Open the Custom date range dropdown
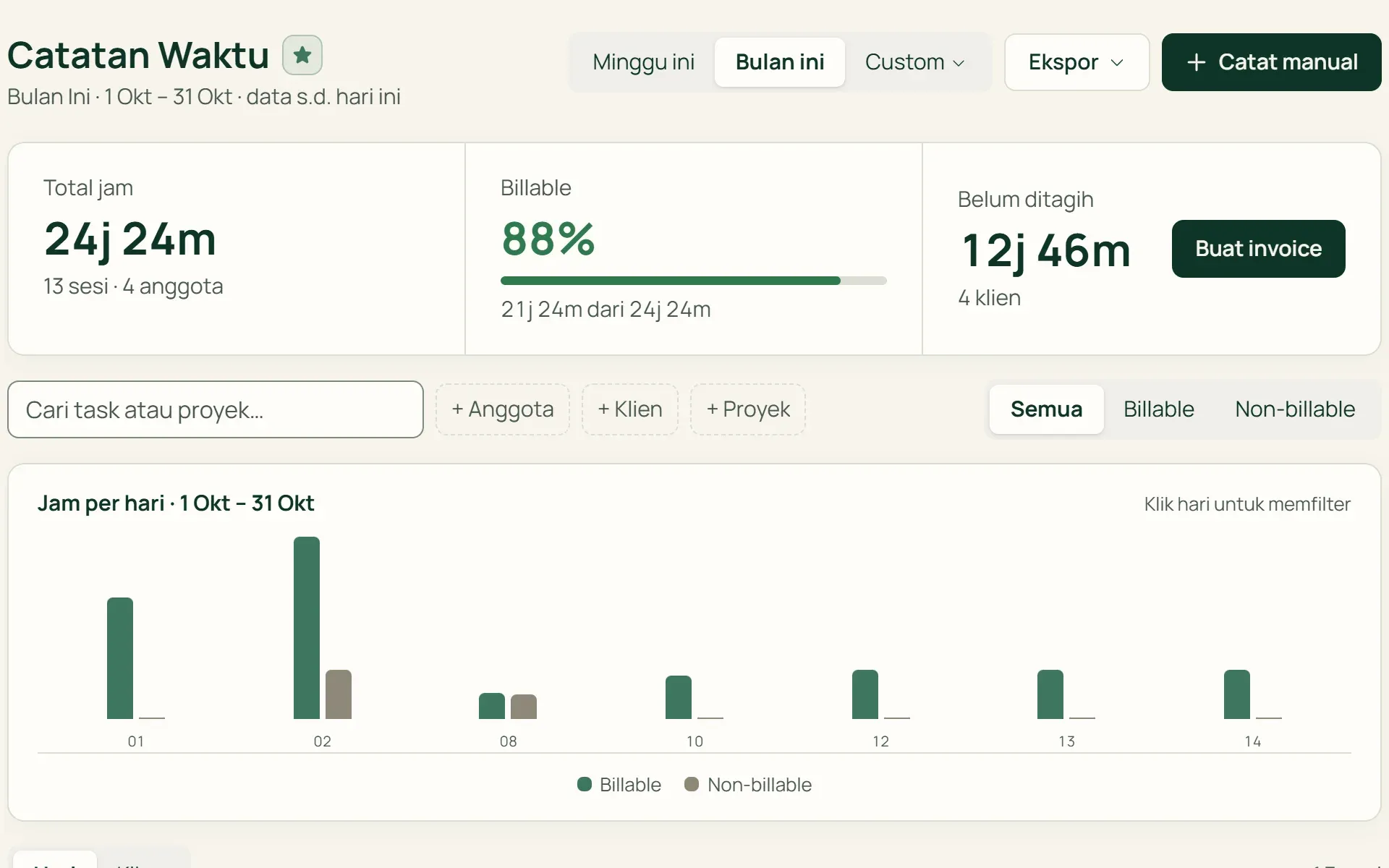 pos(915,62)
